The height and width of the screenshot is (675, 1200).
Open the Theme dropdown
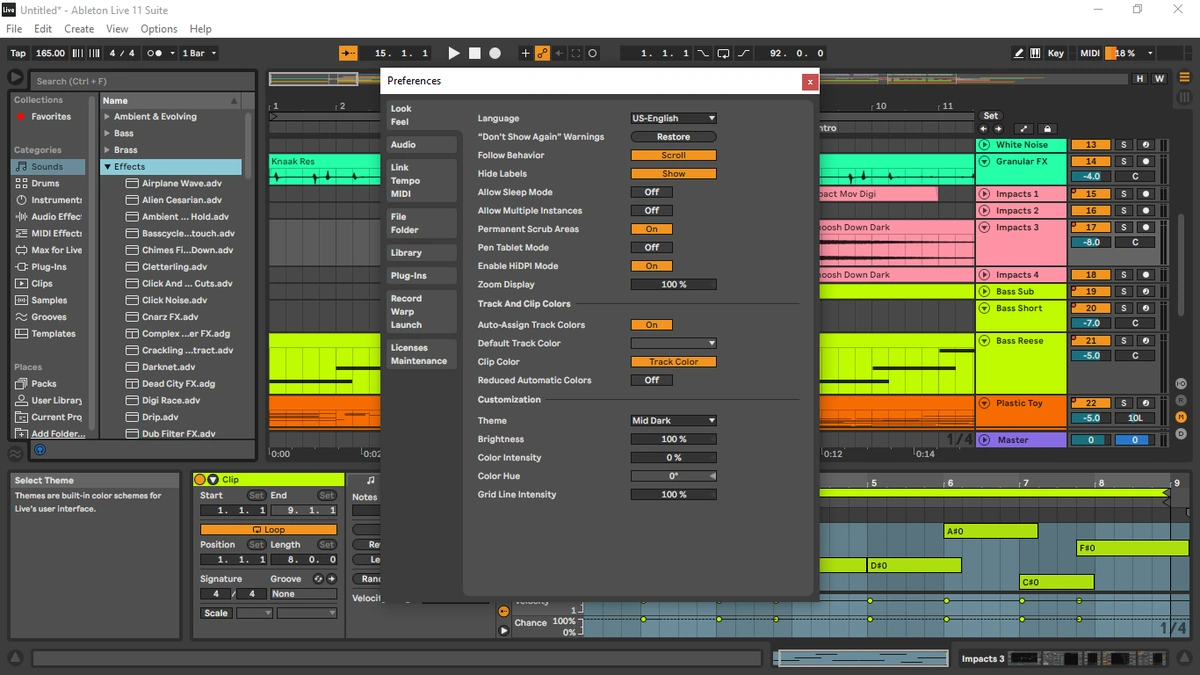point(674,421)
